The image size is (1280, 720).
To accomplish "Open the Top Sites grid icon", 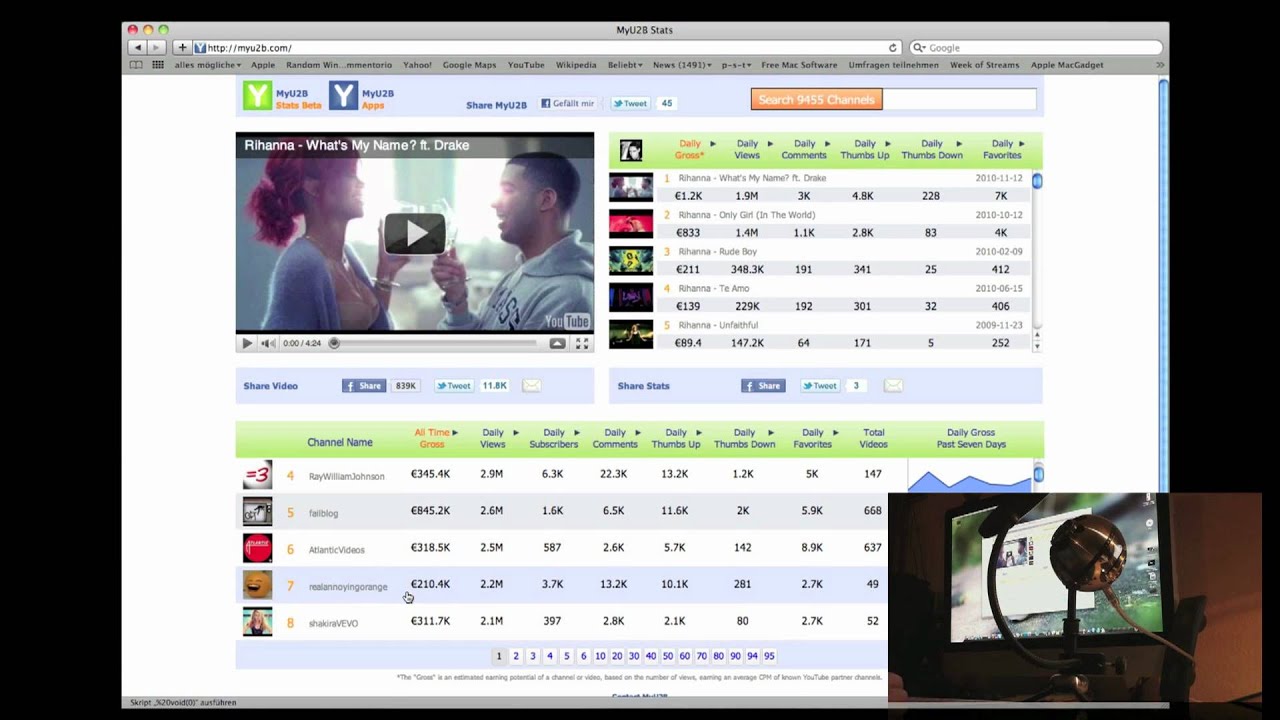I will point(158,65).
